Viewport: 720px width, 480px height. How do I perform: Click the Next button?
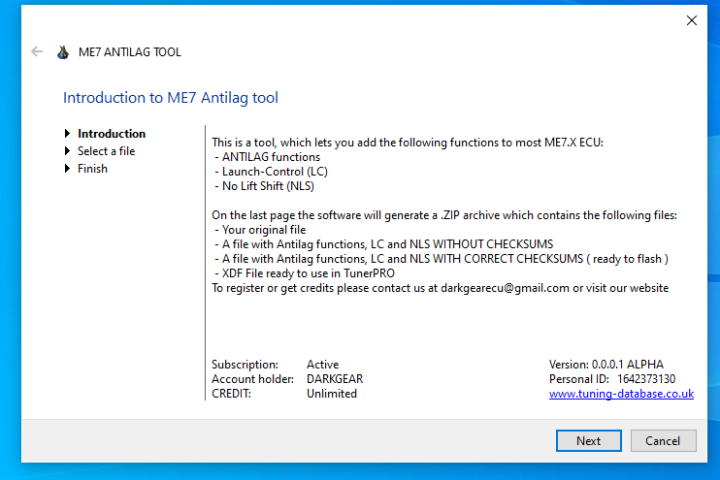click(x=589, y=441)
